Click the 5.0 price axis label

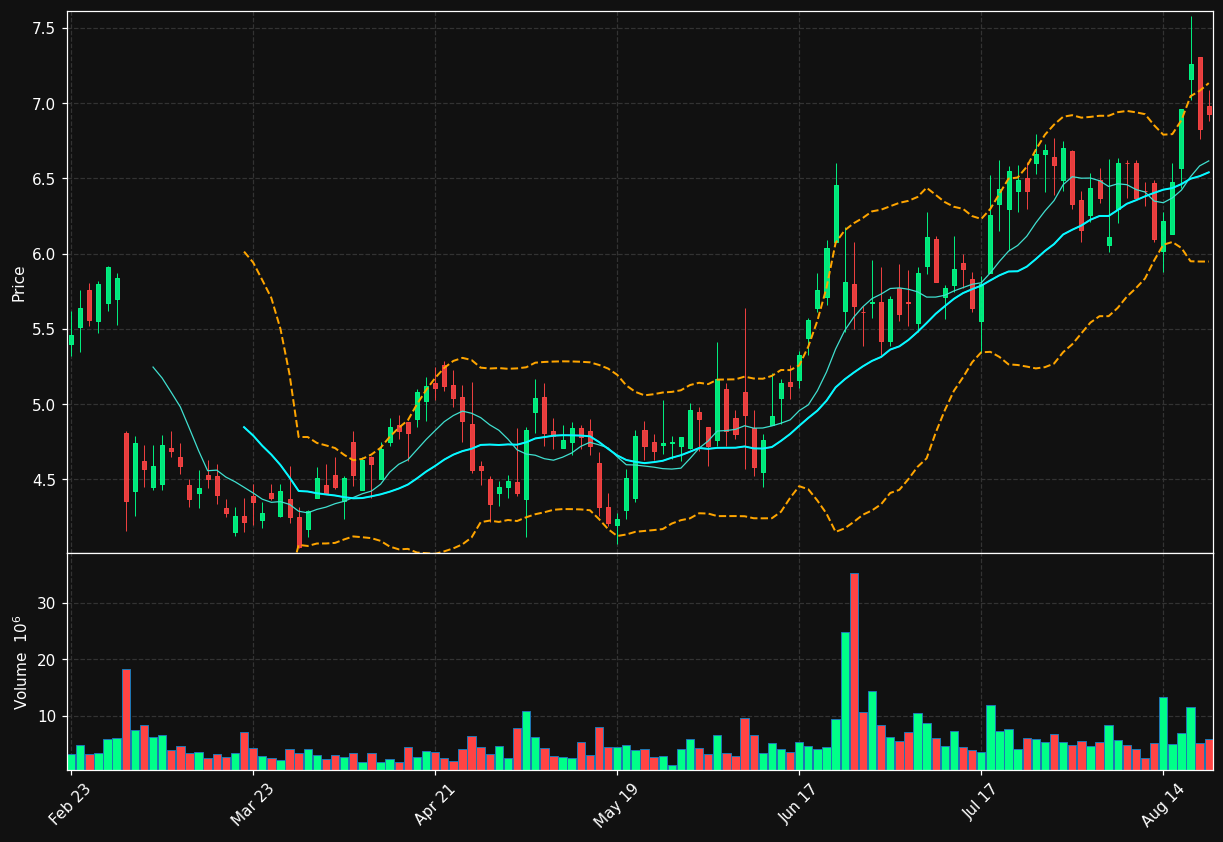tap(43, 405)
